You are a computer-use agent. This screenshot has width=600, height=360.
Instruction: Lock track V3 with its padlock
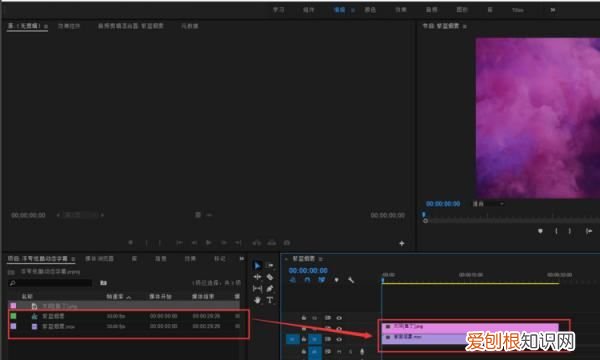[x=304, y=318]
